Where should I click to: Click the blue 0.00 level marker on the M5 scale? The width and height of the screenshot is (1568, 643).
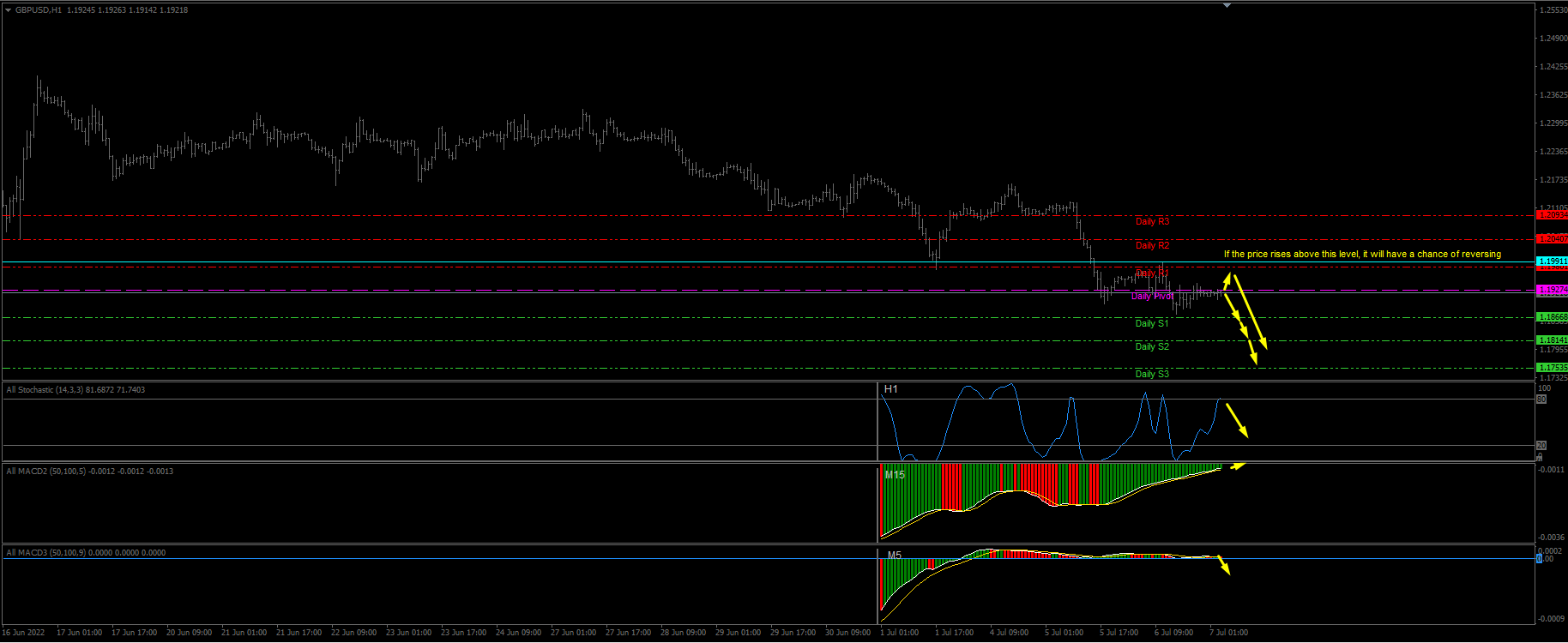(1539, 559)
